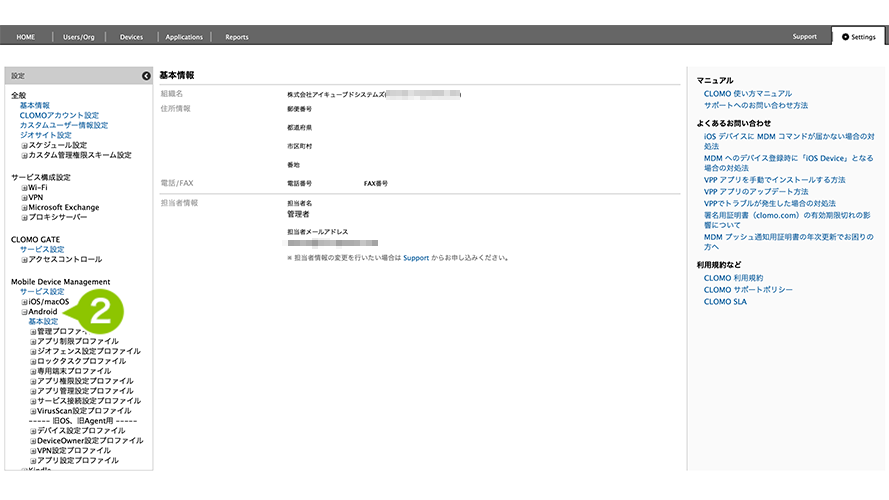
Task: Expand the アプリ権限設定プロファイル node
Action: point(33,382)
